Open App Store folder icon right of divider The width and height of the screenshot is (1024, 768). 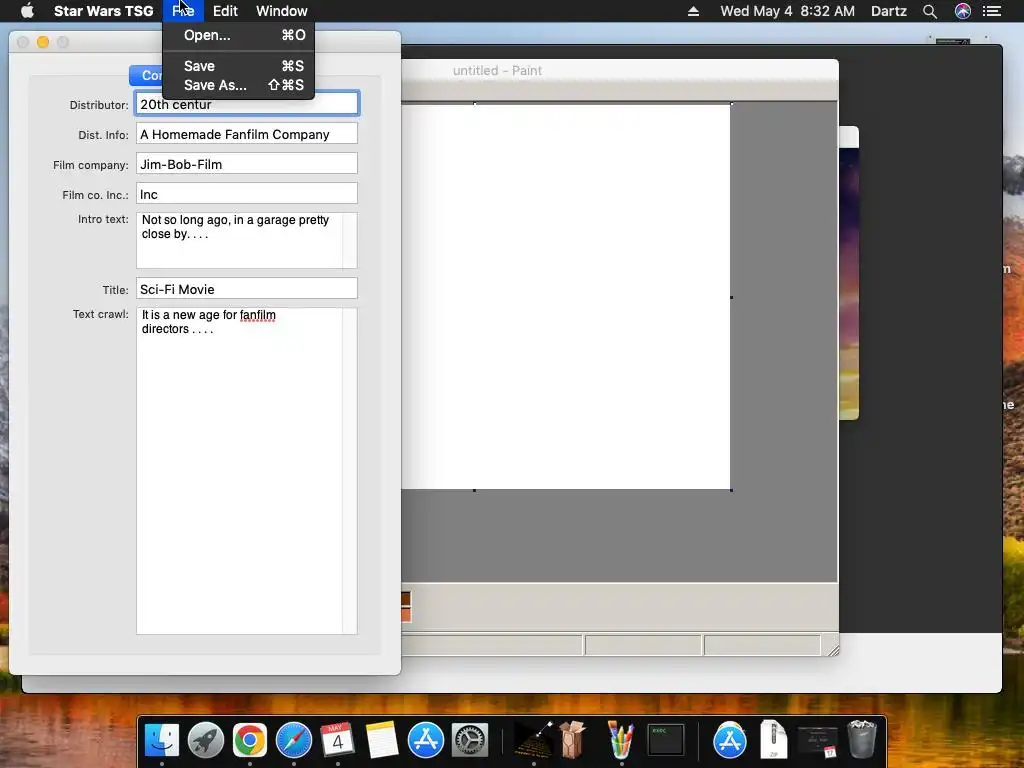tap(729, 740)
